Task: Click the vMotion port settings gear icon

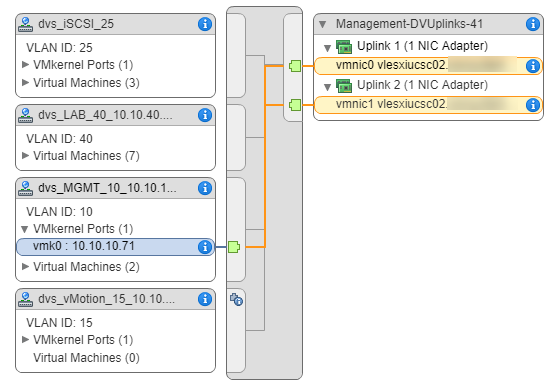Action: (x=237, y=300)
